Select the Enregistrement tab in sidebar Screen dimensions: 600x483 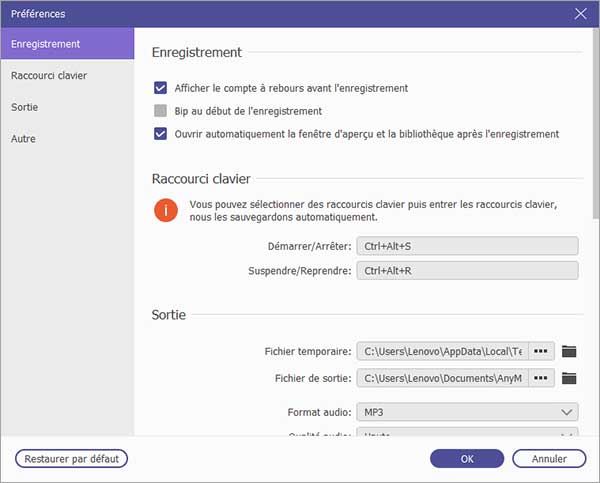click(67, 44)
